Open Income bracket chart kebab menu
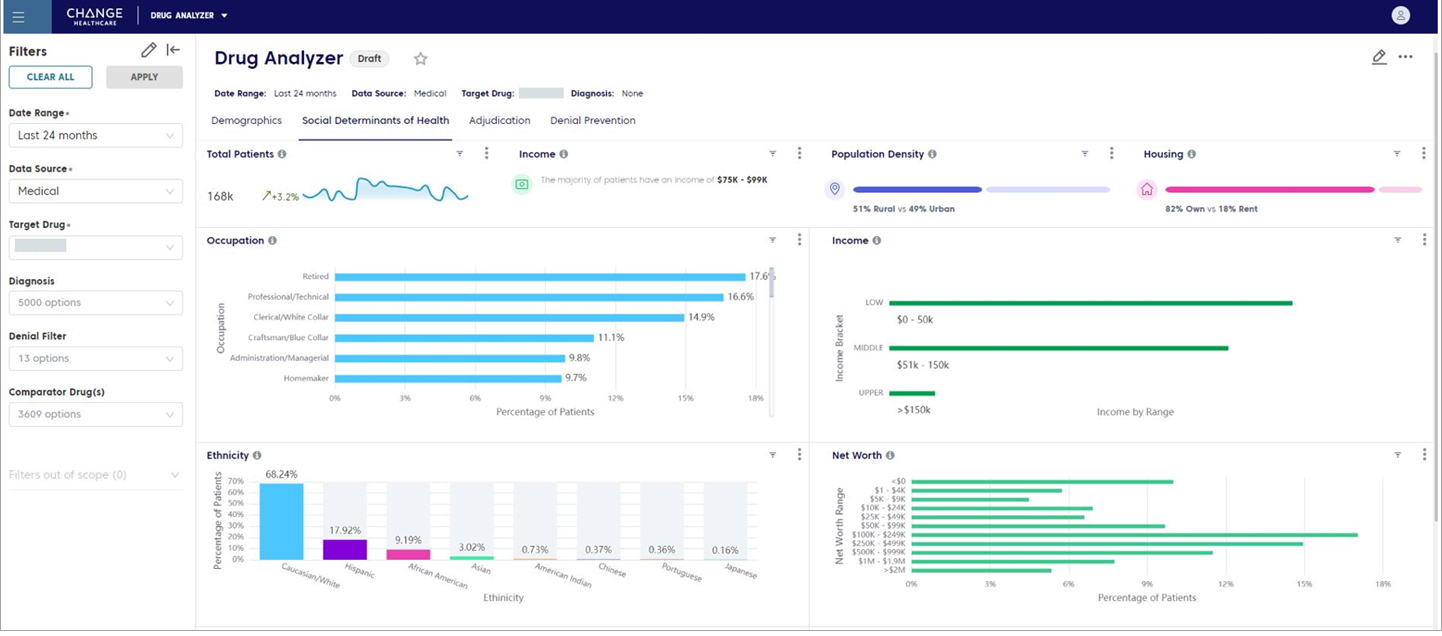This screenshot has height=636, width=1442. 1424,240
